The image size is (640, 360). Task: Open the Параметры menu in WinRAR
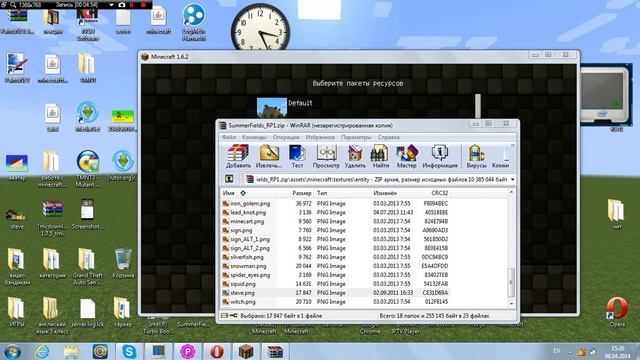click(x=356, y=137)
